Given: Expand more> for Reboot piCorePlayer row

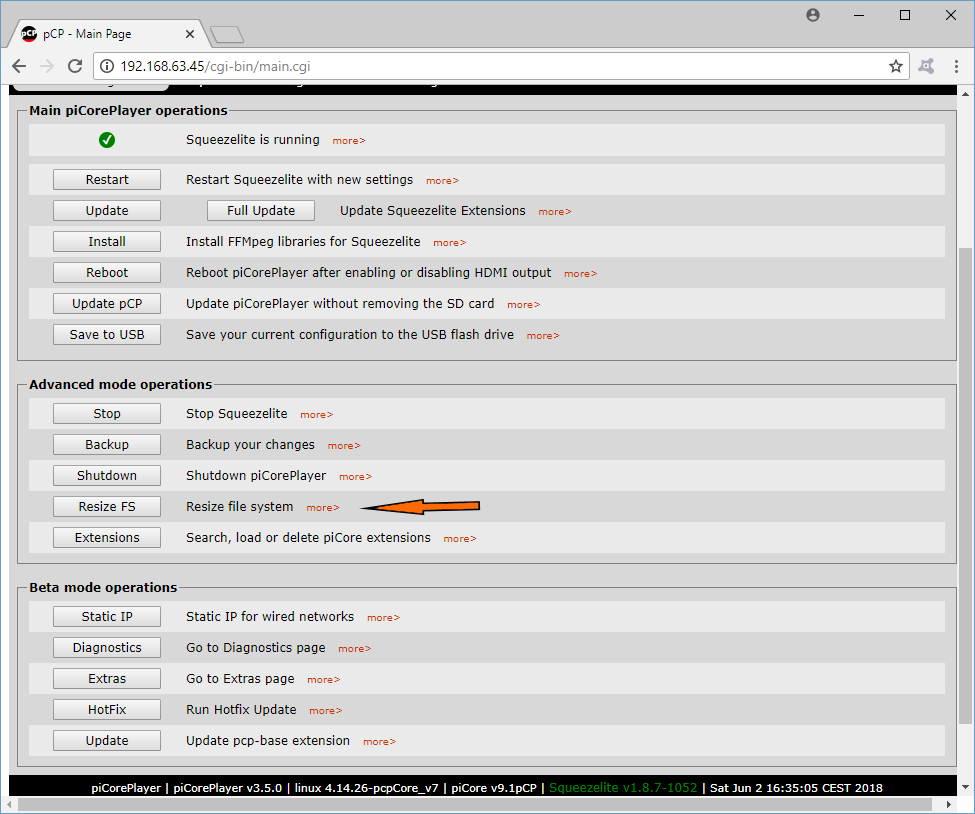Looking at the screenshot, I should pos(580,274).
